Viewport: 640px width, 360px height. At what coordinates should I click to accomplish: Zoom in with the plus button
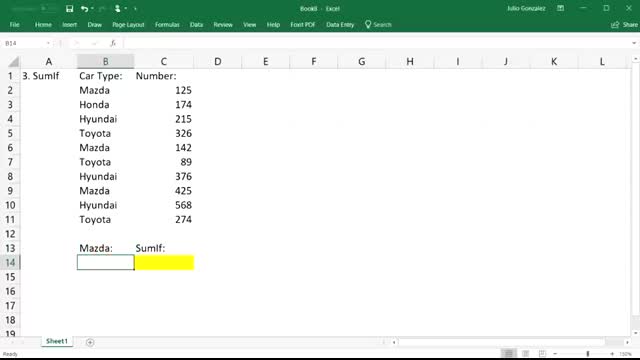612,354
